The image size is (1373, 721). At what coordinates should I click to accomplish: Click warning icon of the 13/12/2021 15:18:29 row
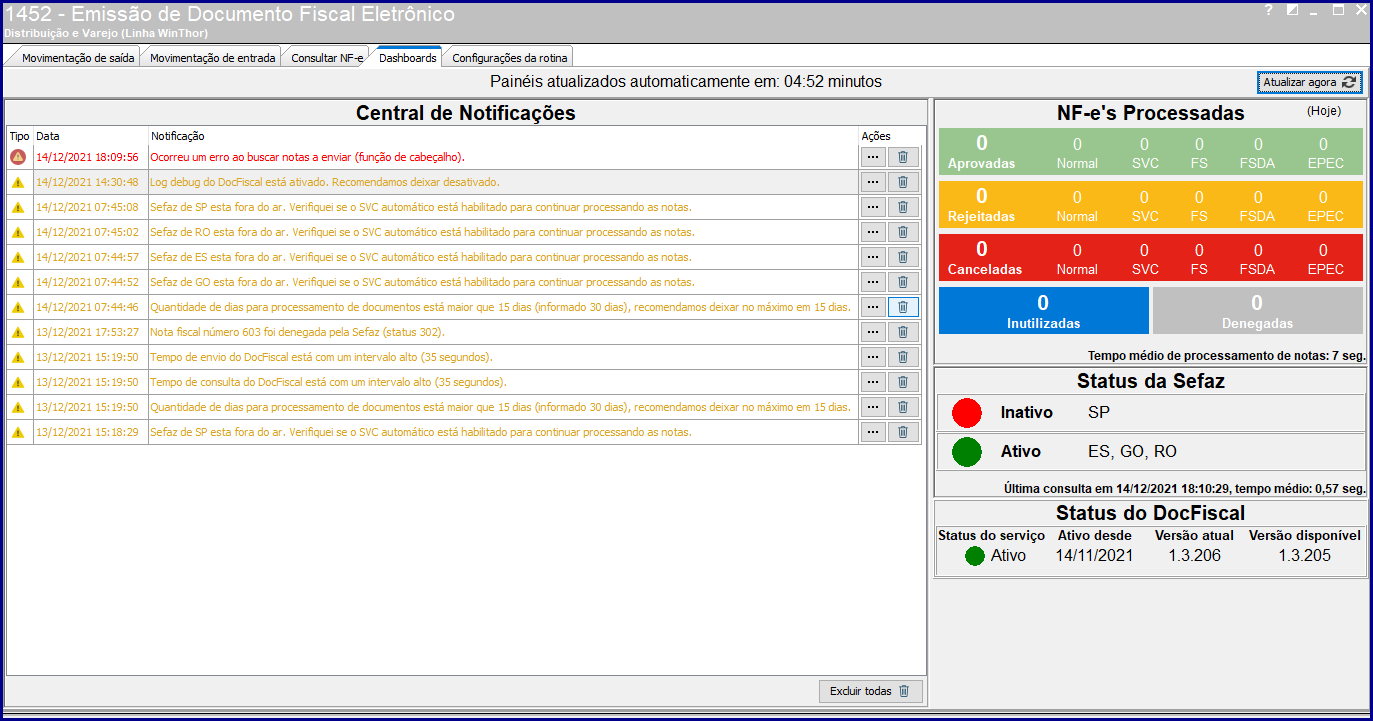pos(18,432)
